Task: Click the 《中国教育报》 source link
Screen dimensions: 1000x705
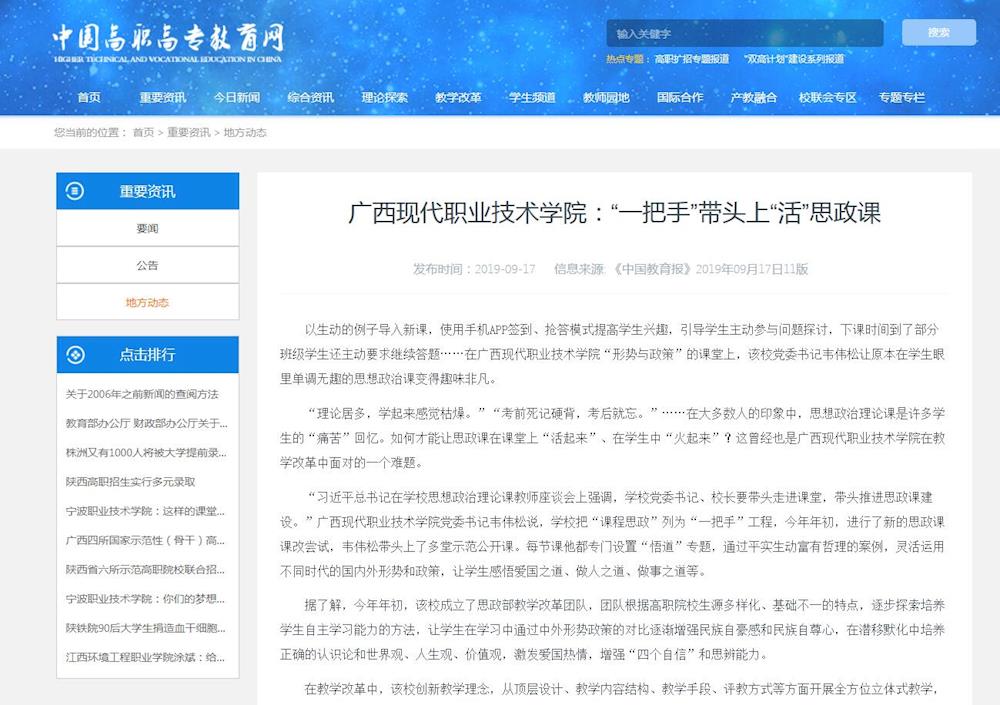Action: (x=651, y=269)
